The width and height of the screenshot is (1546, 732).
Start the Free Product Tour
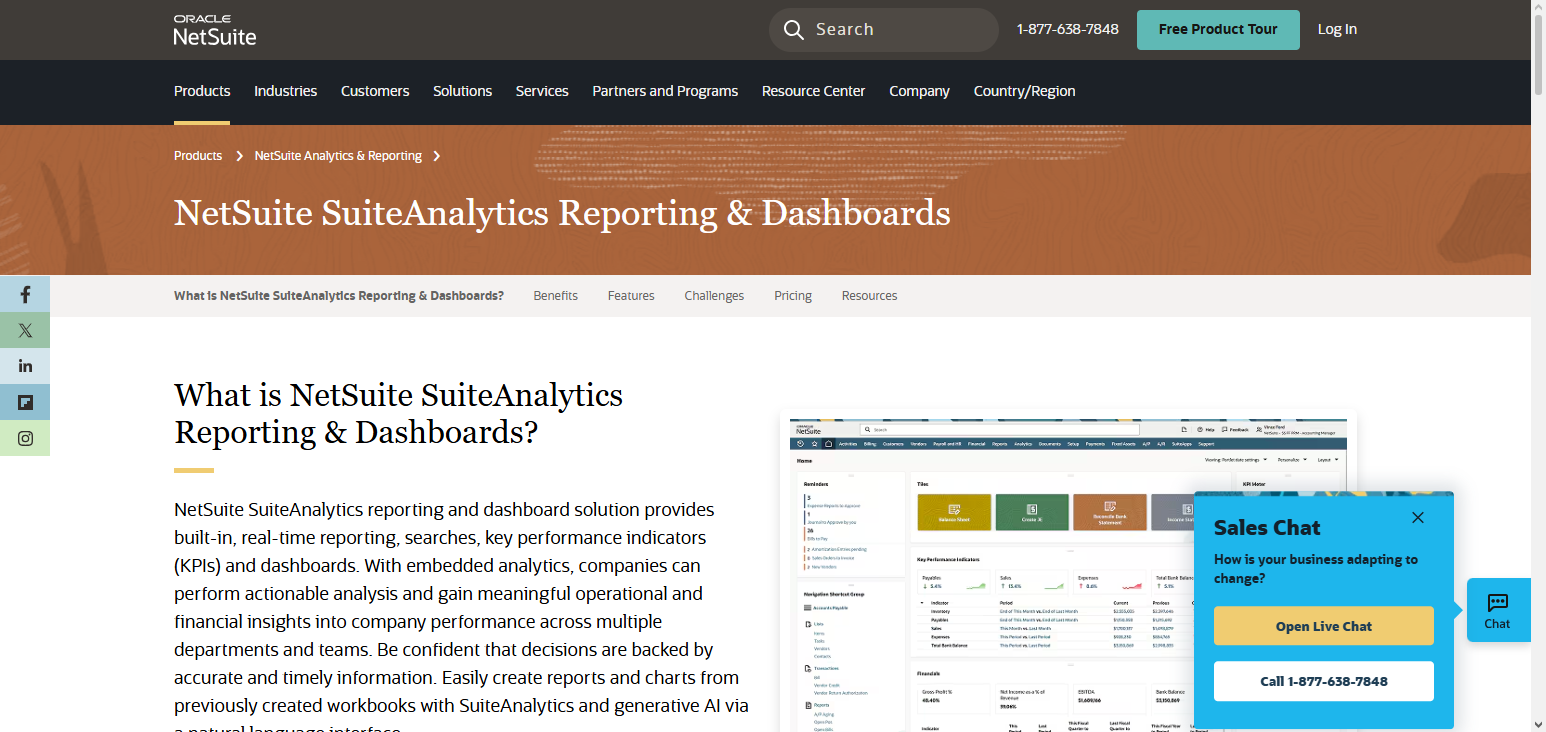1218,29
